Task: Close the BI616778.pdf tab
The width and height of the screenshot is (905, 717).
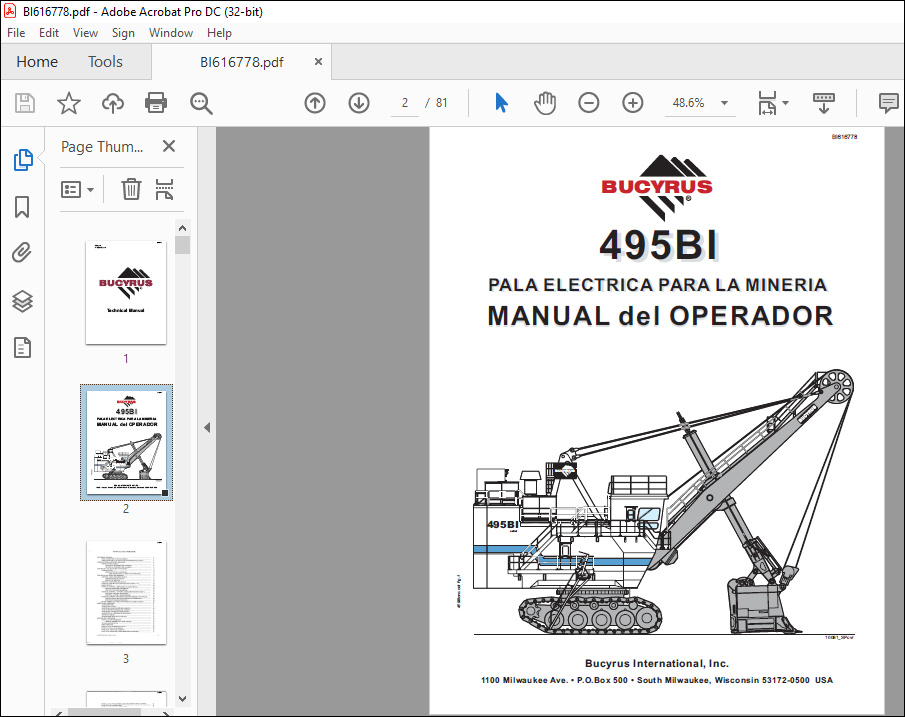Action: [318, 61]
